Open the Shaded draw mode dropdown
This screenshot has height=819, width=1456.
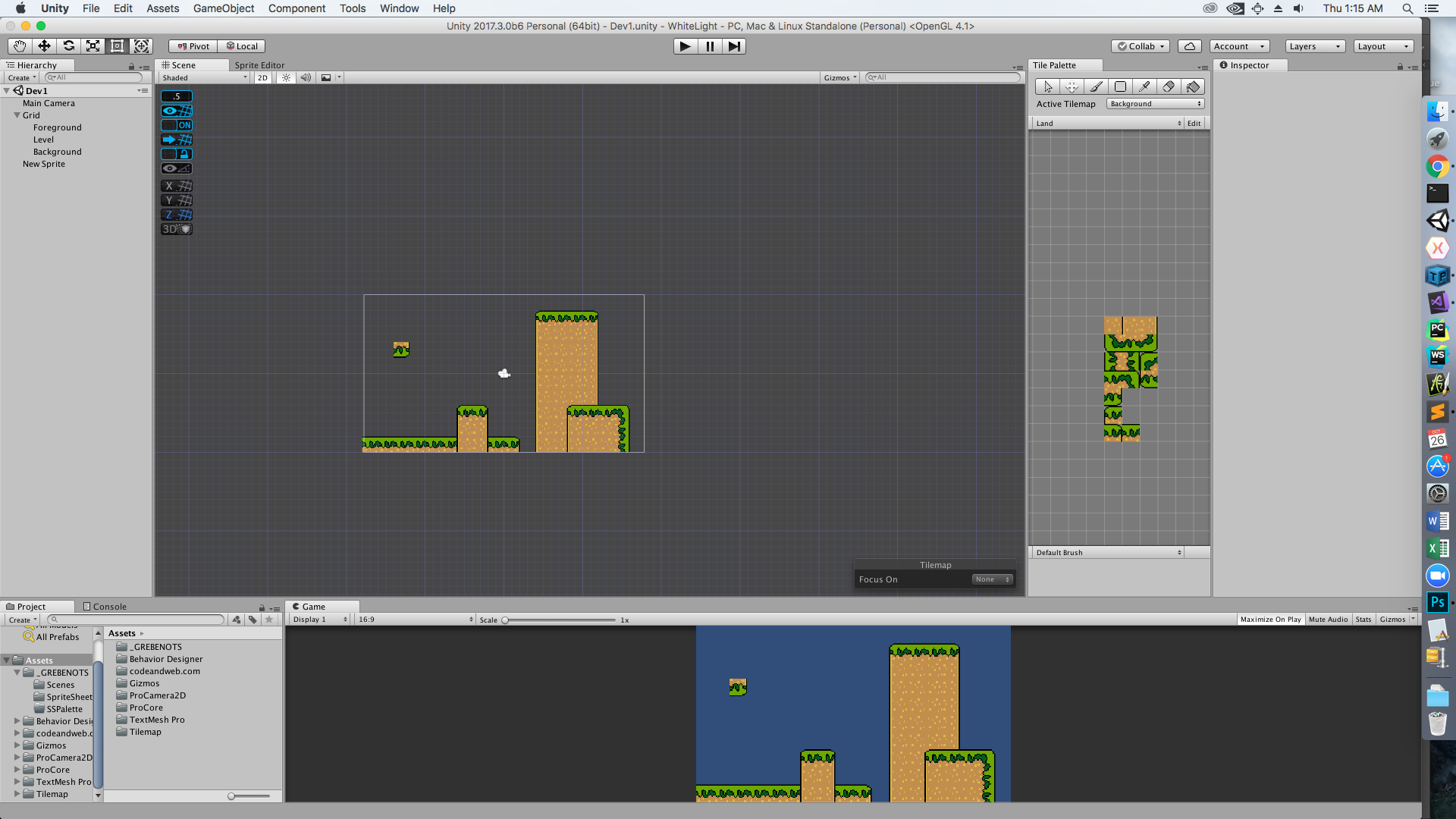[204, 77]
